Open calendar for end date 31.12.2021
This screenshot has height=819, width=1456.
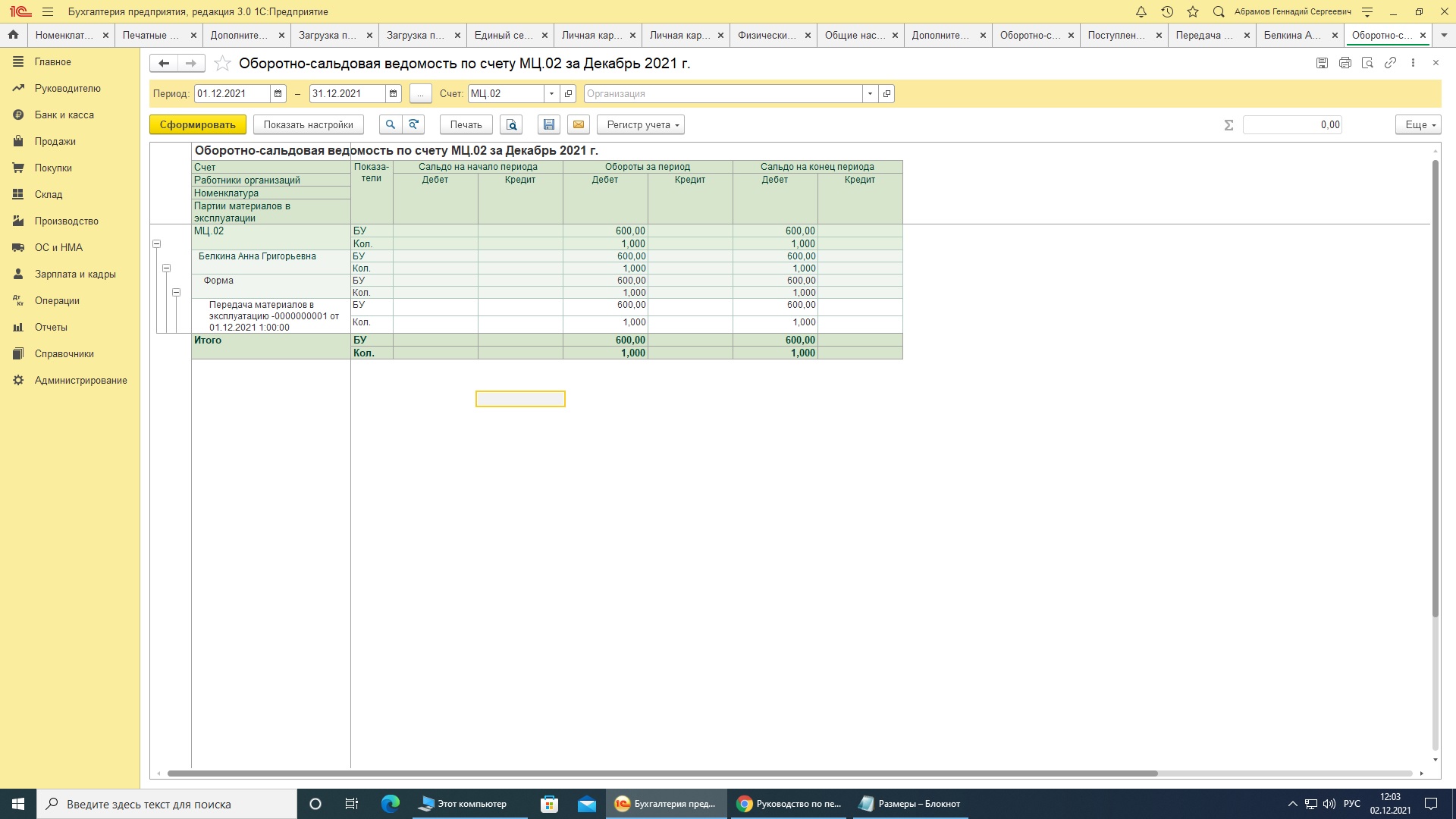point(393,93)
